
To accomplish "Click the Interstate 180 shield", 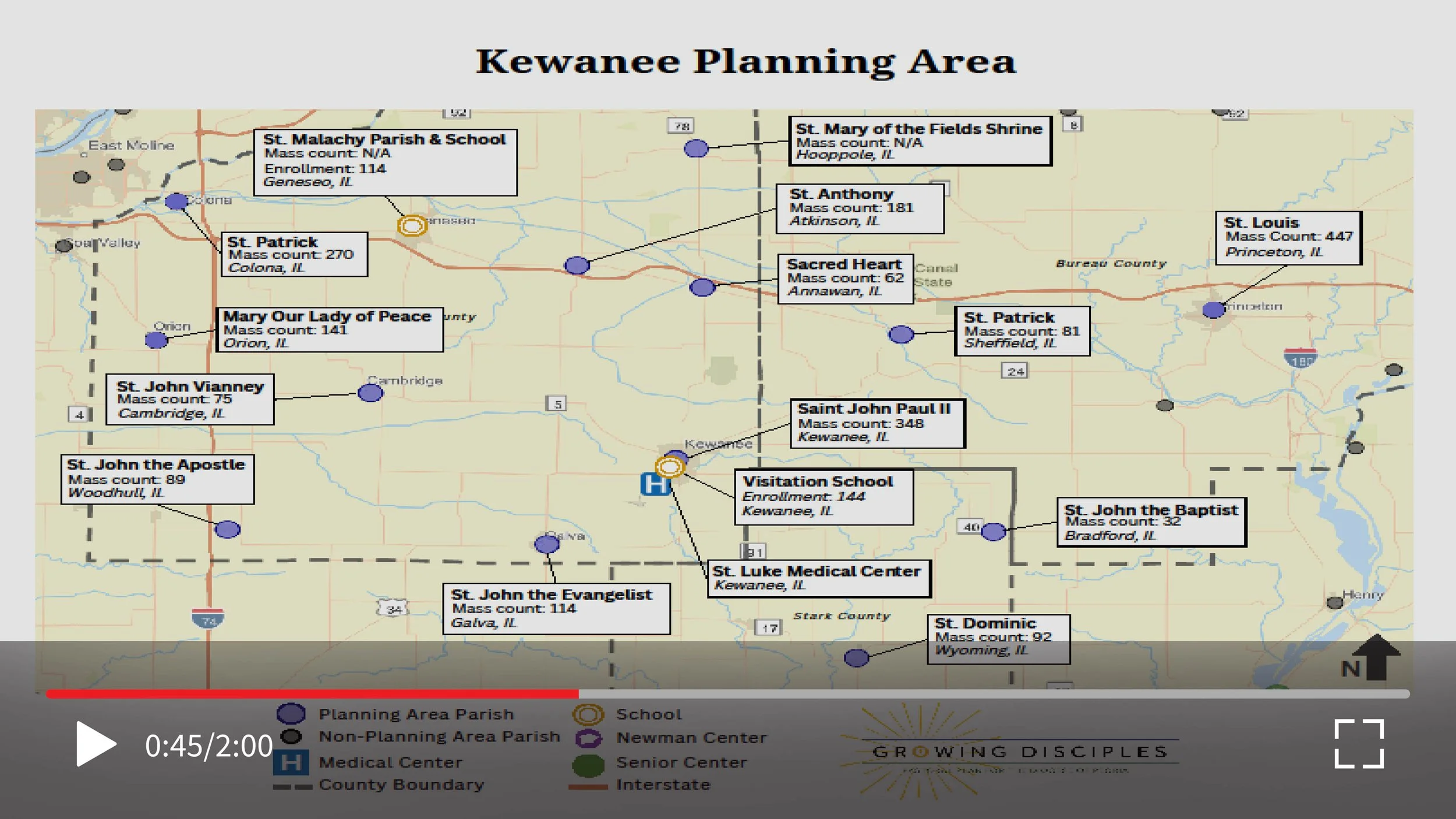I will coord(1300,358).
